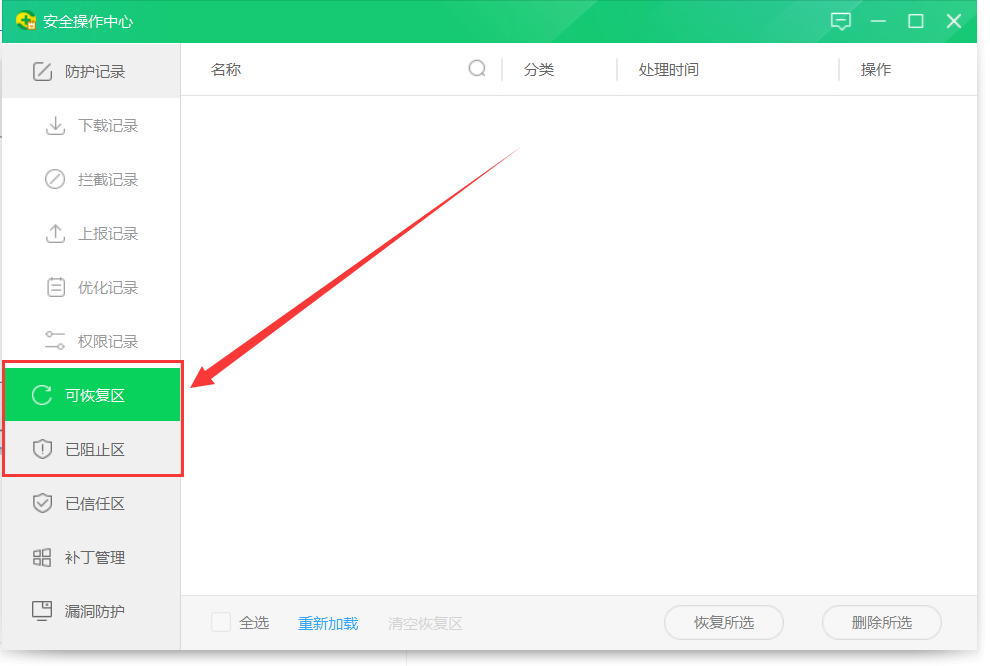Click the 上报记录 upload icon
Image resolution: width=990 pixels, height=666 pixels.
55,234
